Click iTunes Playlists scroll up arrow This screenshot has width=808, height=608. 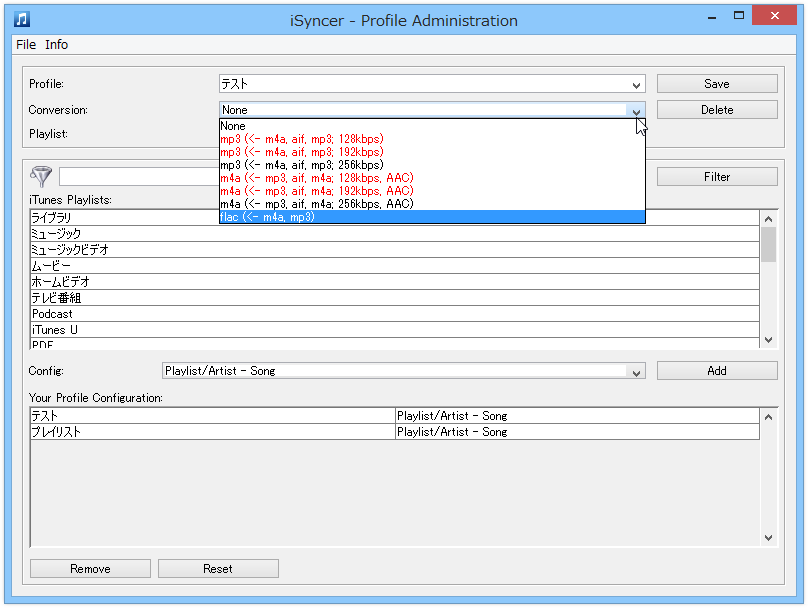[x=768, y=219]
